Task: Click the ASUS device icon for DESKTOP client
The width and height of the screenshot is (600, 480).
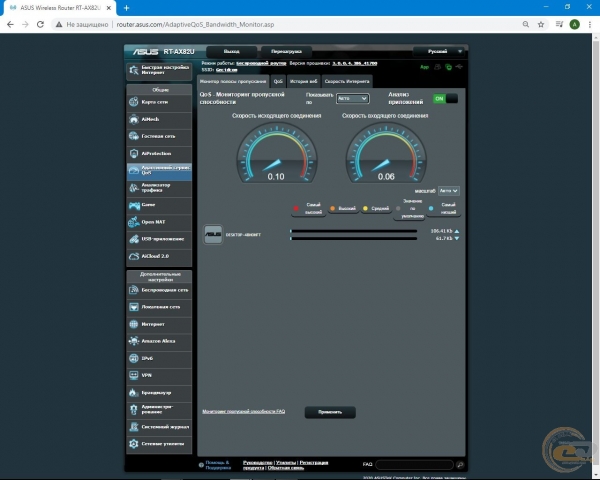Action: 212,234
